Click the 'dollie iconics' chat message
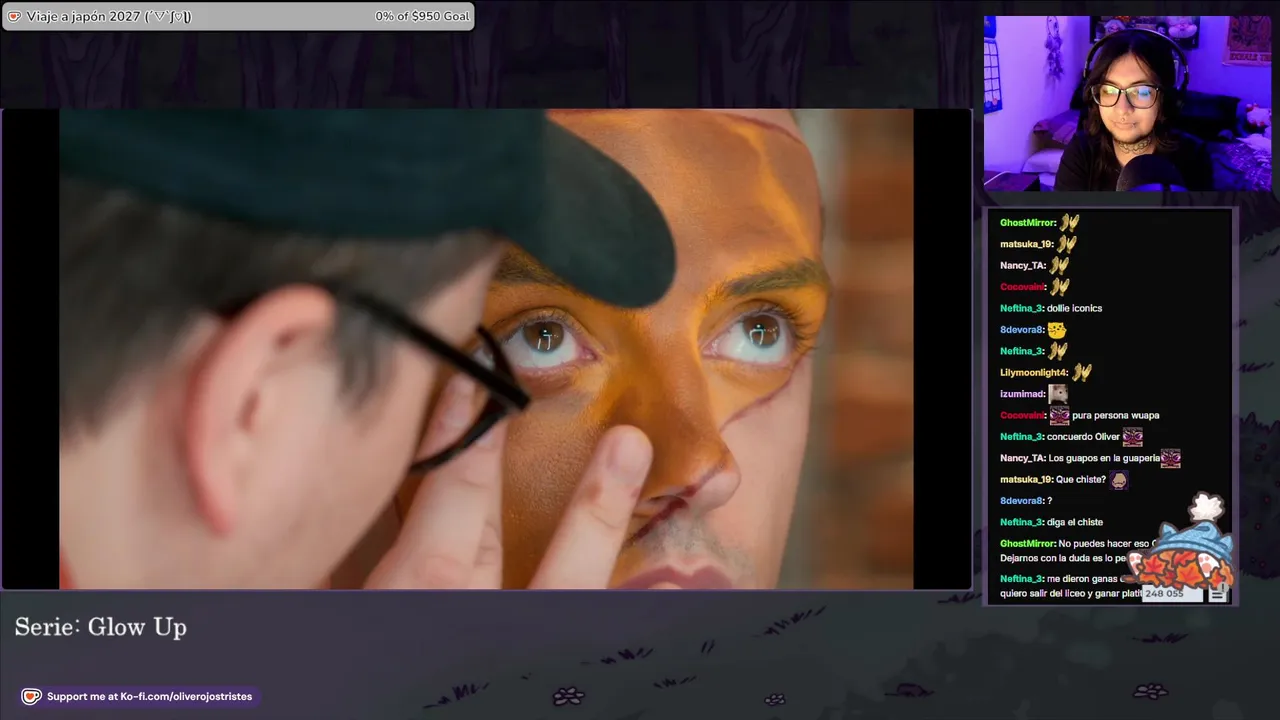Screen dimensions: 1280x720 (x=1074, y=308)
